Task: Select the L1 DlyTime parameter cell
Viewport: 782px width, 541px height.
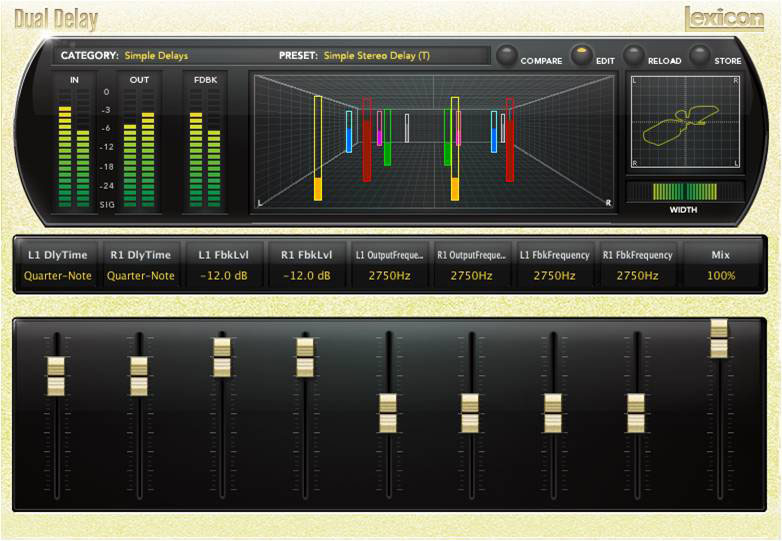Action: pos(58,265)
